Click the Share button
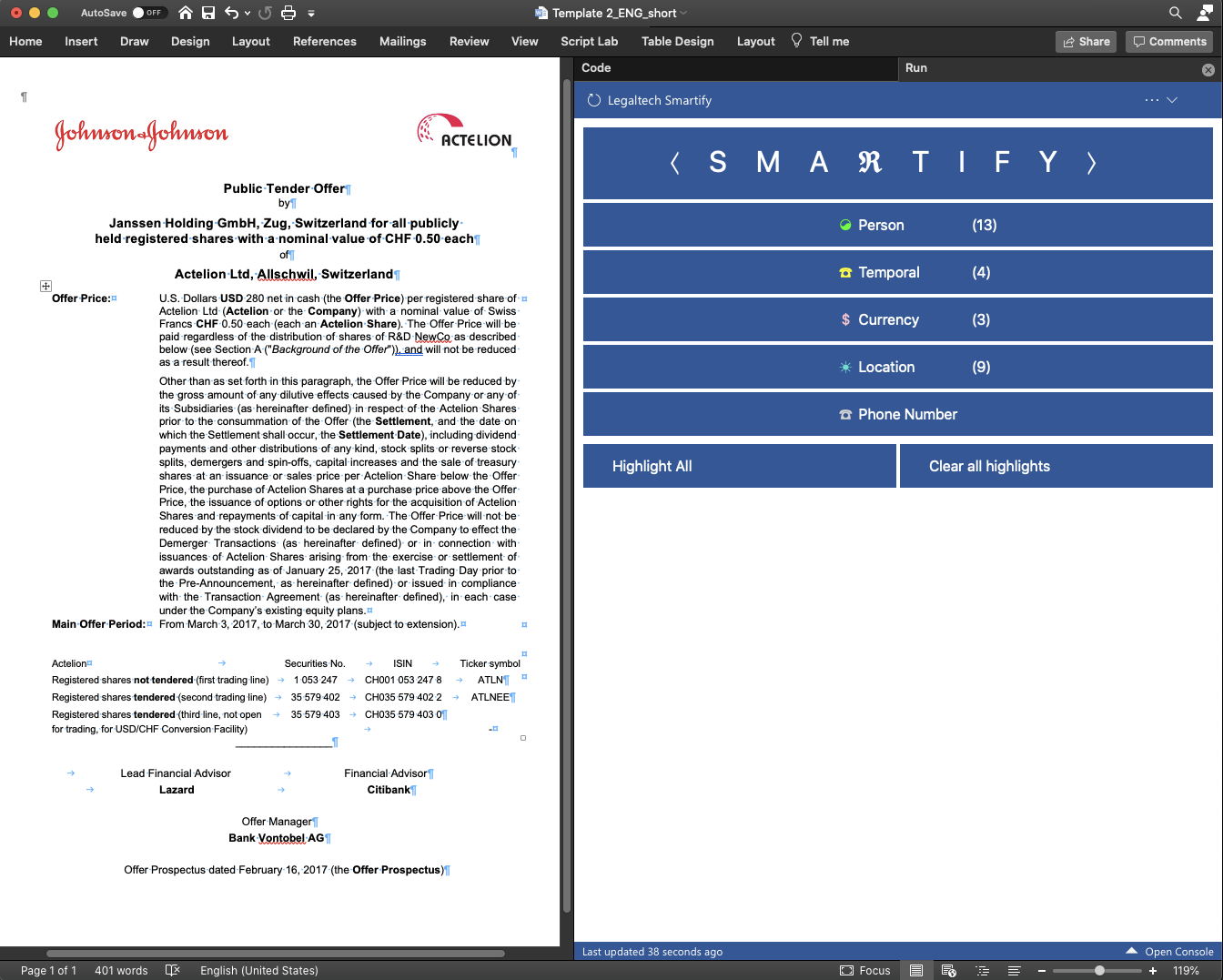Image resolution: width=1223 pixels, height=980 pixels. [x=1087, y=41]
